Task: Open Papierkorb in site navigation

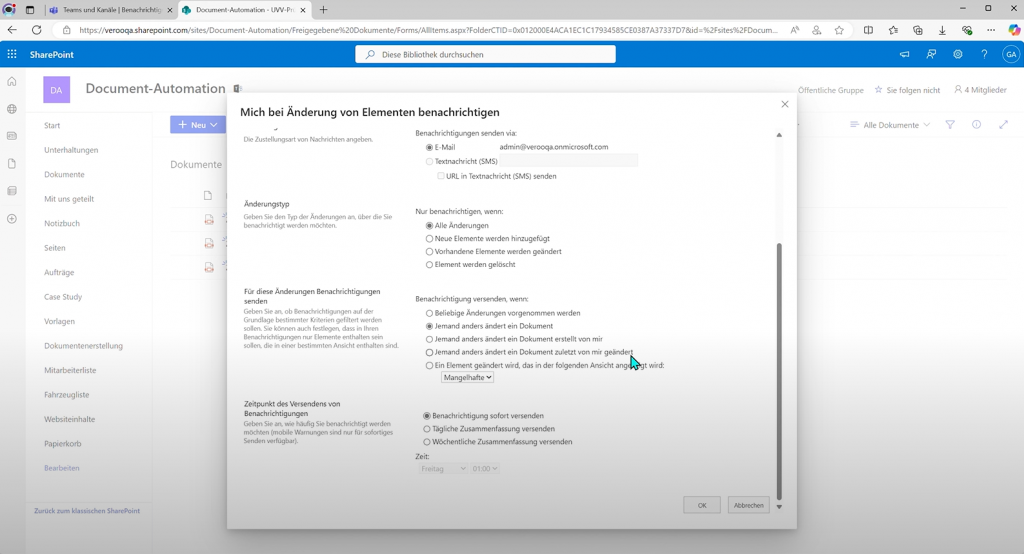Action: click(63, 444)
